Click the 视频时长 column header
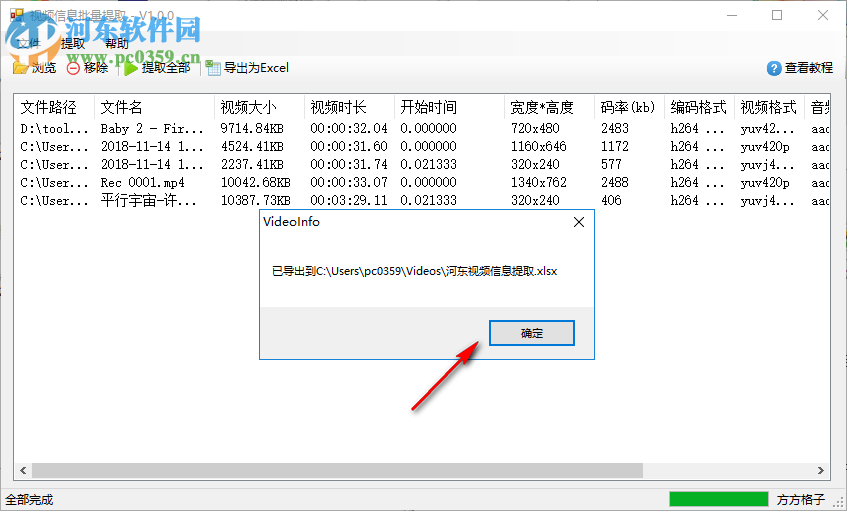 tap(349, 107)
